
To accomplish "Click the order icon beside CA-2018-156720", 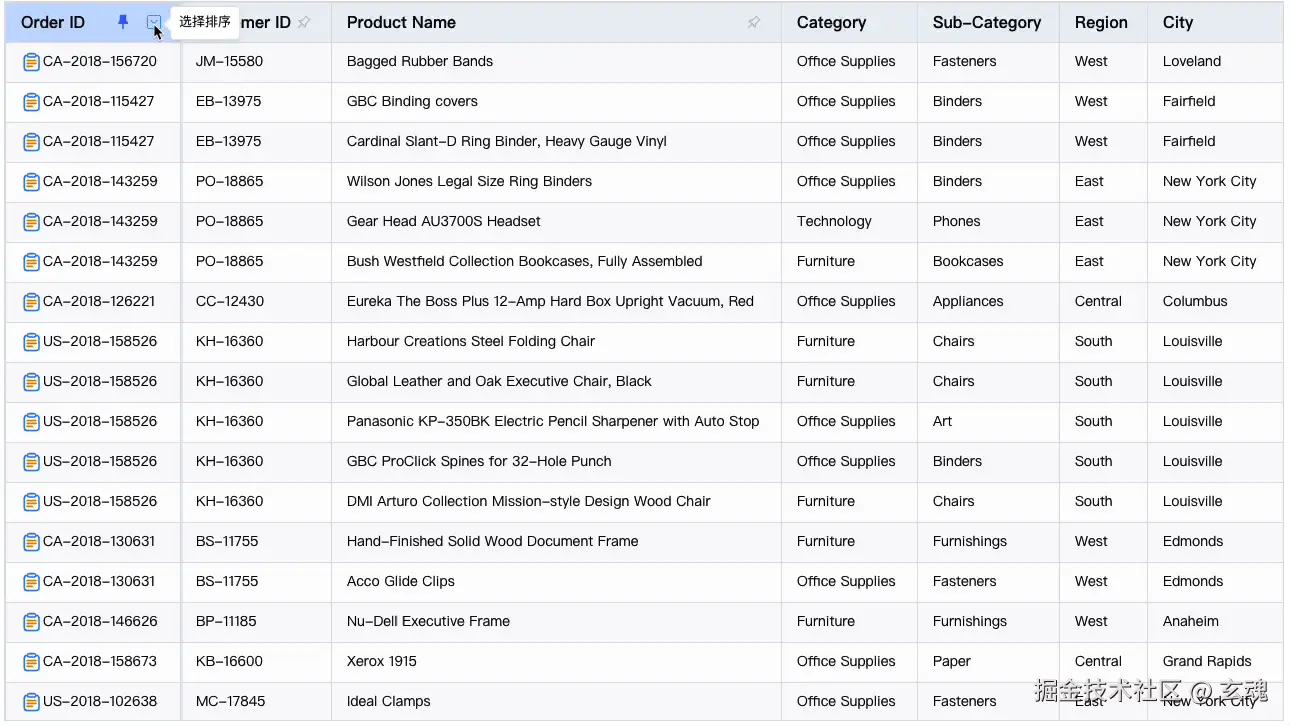I will [x=31, y=62].
